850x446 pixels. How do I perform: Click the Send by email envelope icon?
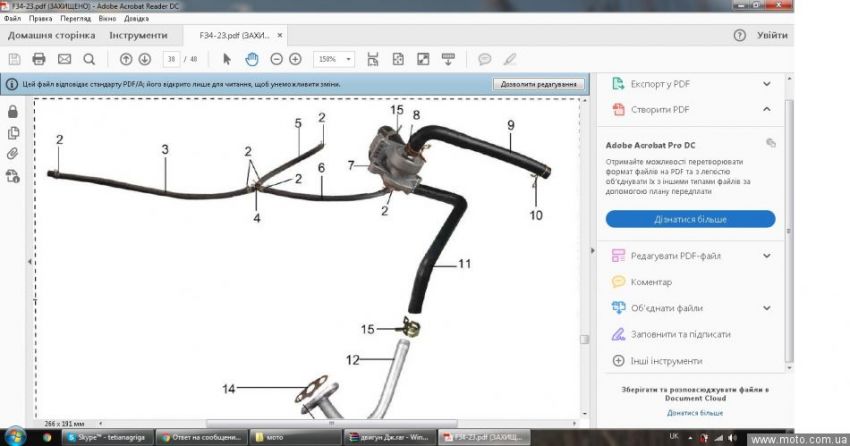[x=64, y=59]
